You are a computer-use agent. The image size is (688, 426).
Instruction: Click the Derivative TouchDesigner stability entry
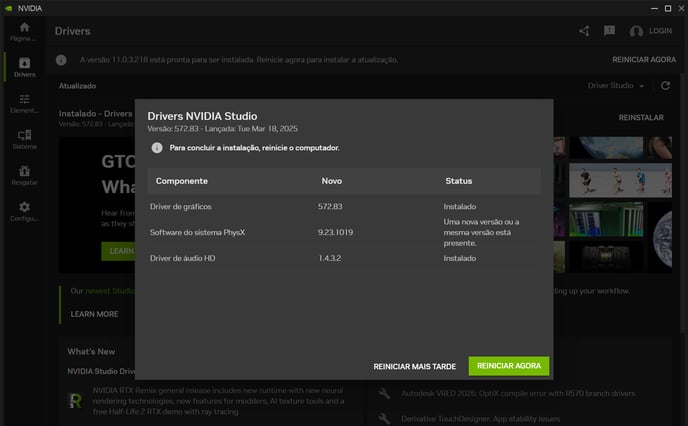pos(480,419)
